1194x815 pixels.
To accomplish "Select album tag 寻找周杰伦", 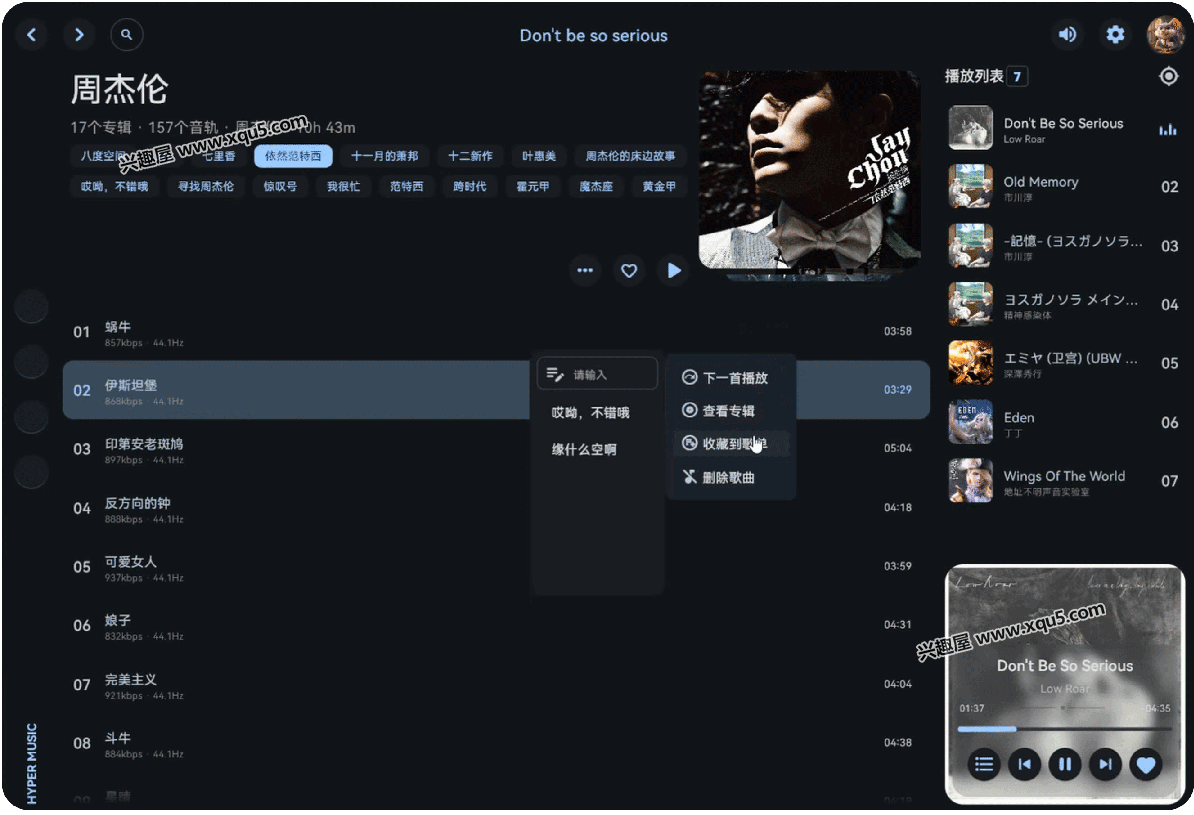I will (206, 187).
